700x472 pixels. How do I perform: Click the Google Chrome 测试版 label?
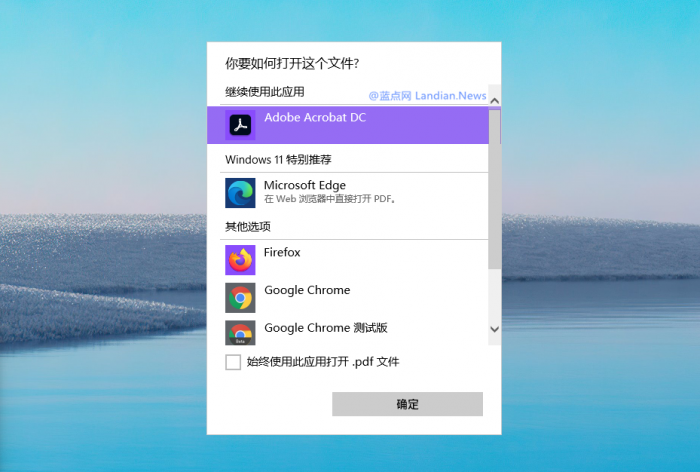click(326, 328)
